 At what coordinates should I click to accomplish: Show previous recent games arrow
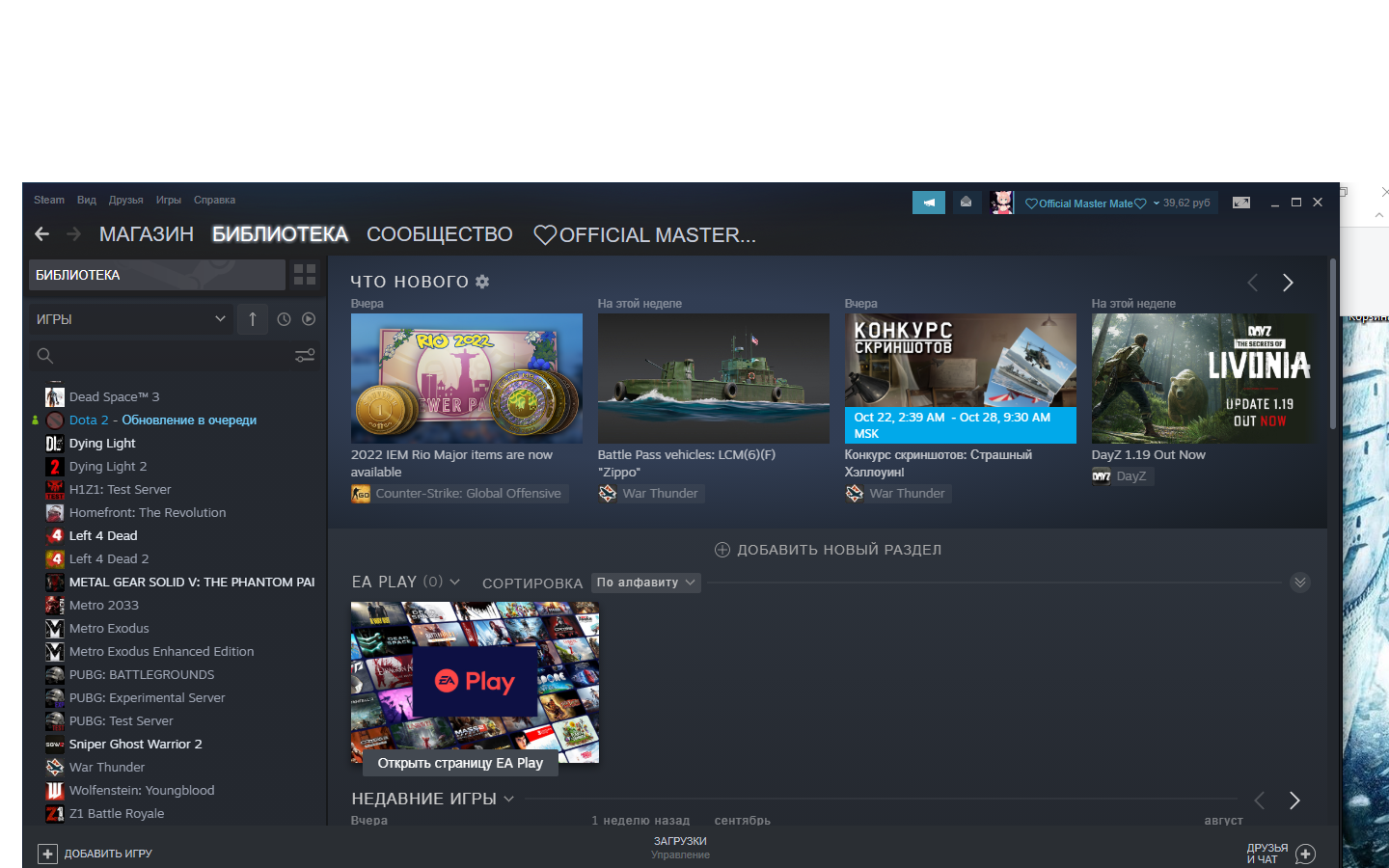click(1259, 800)
